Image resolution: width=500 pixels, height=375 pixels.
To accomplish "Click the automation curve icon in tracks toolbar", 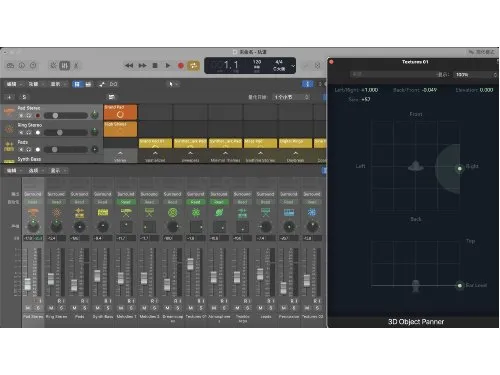I will [102, 84].
